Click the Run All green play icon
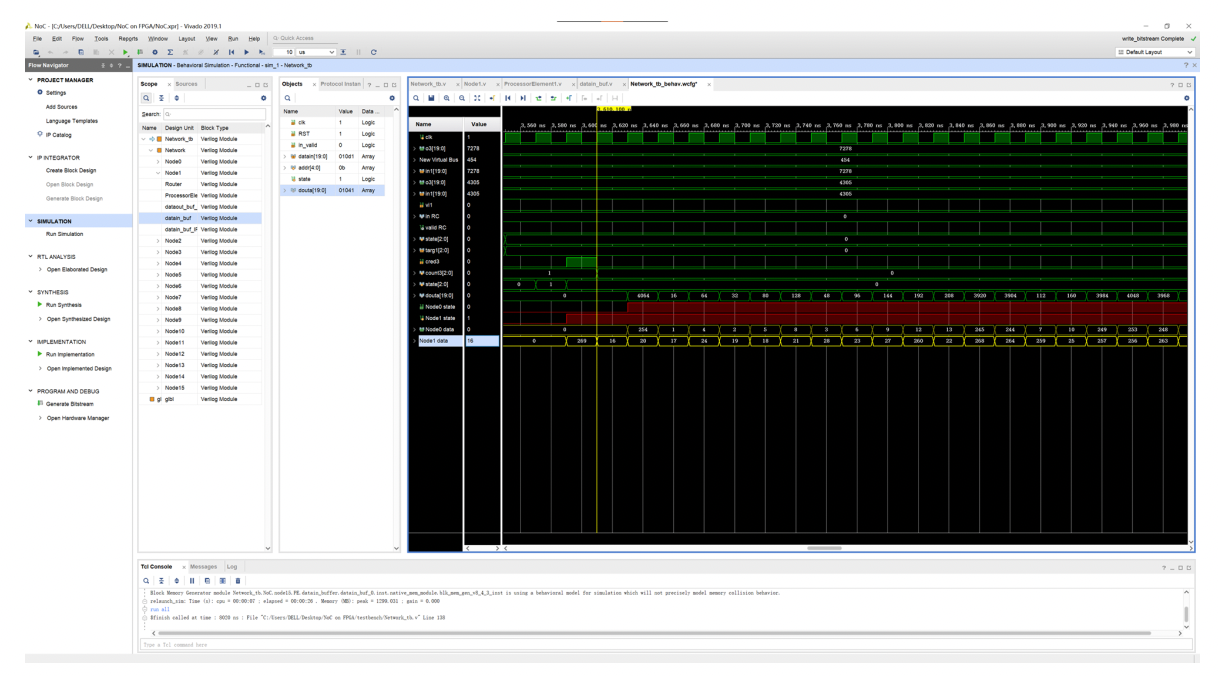The height and width of the screenshot is (676, 1218). pos(127,51)
